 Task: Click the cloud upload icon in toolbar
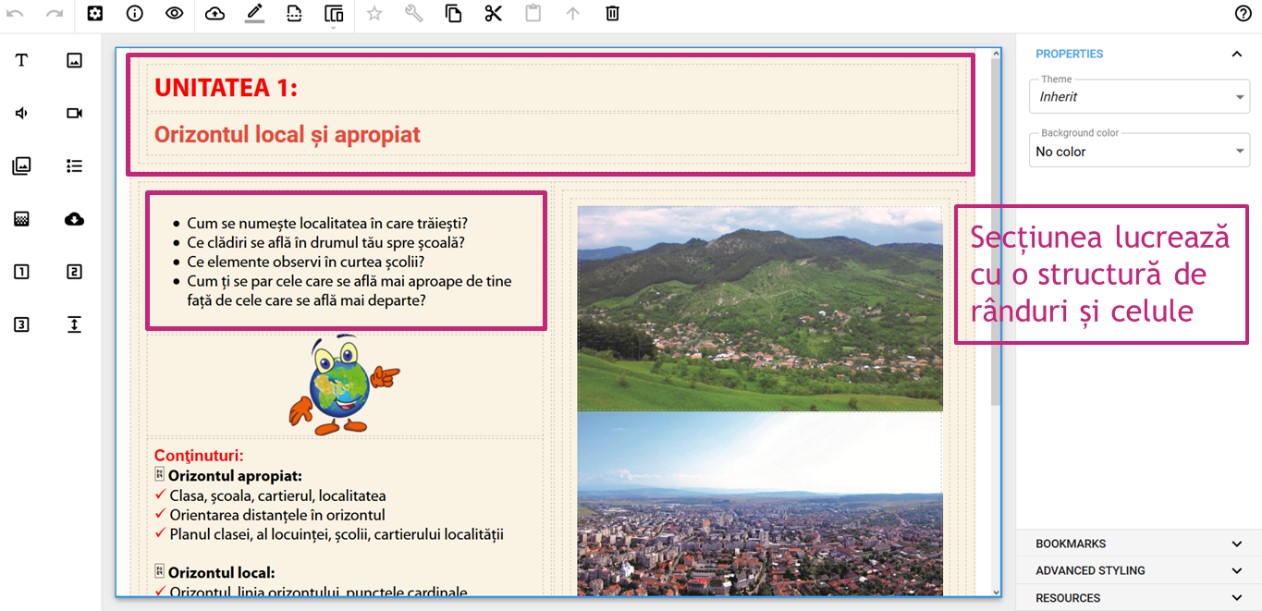pos(215,14)
